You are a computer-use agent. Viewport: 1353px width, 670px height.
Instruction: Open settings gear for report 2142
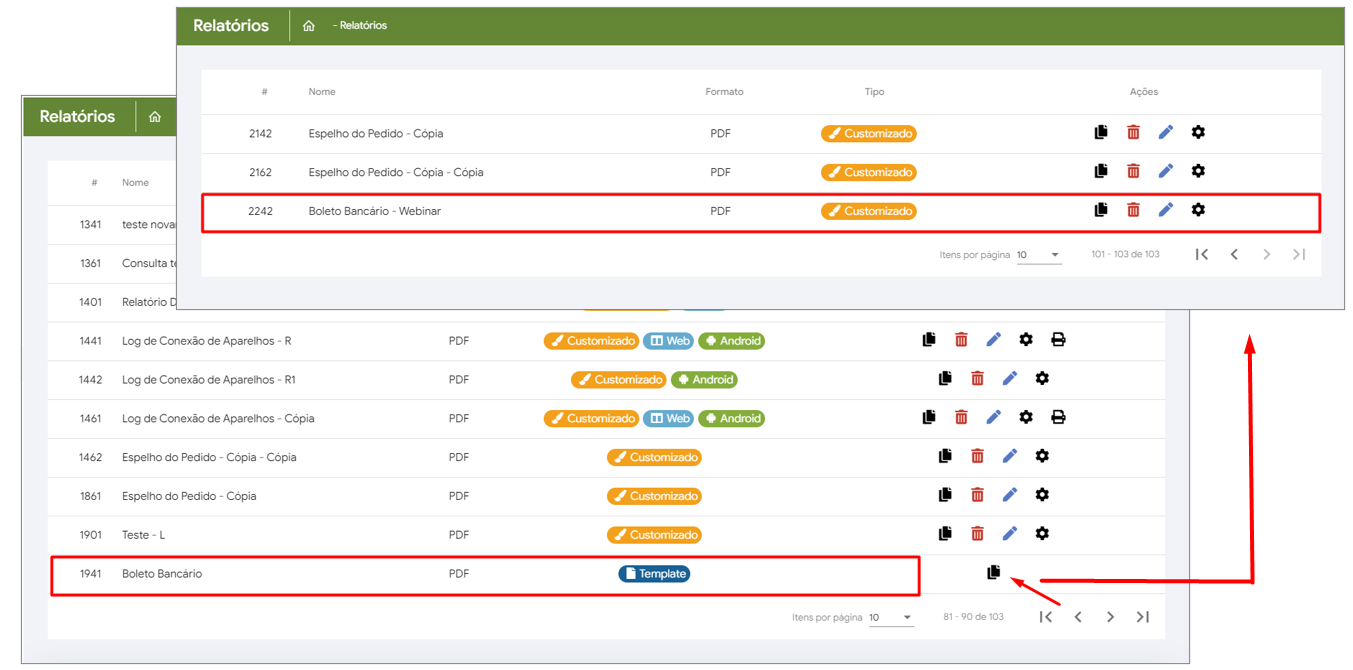(x=1198, y=132)
